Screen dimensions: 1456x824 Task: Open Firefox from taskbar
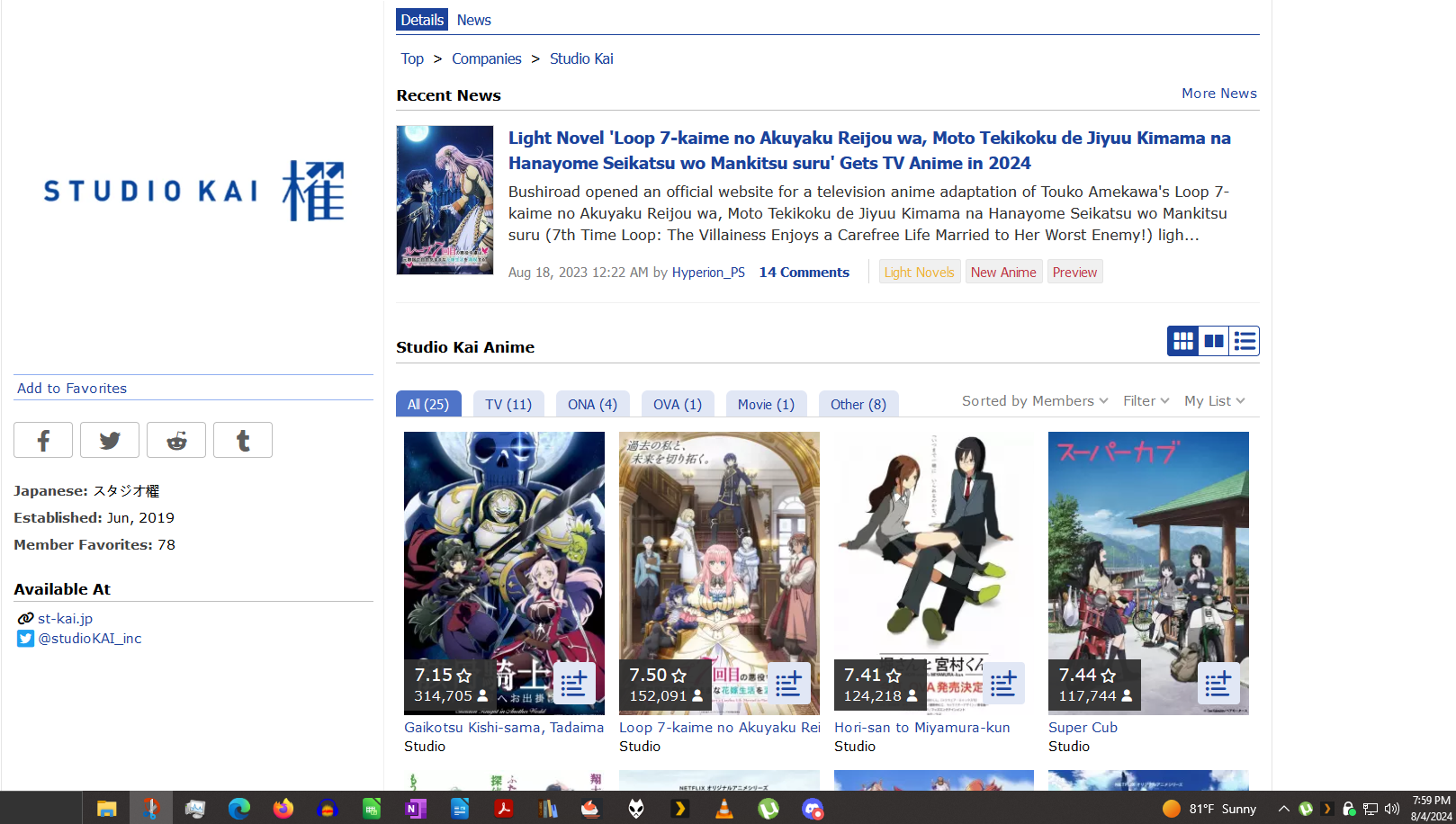click(x=283, y=809)
